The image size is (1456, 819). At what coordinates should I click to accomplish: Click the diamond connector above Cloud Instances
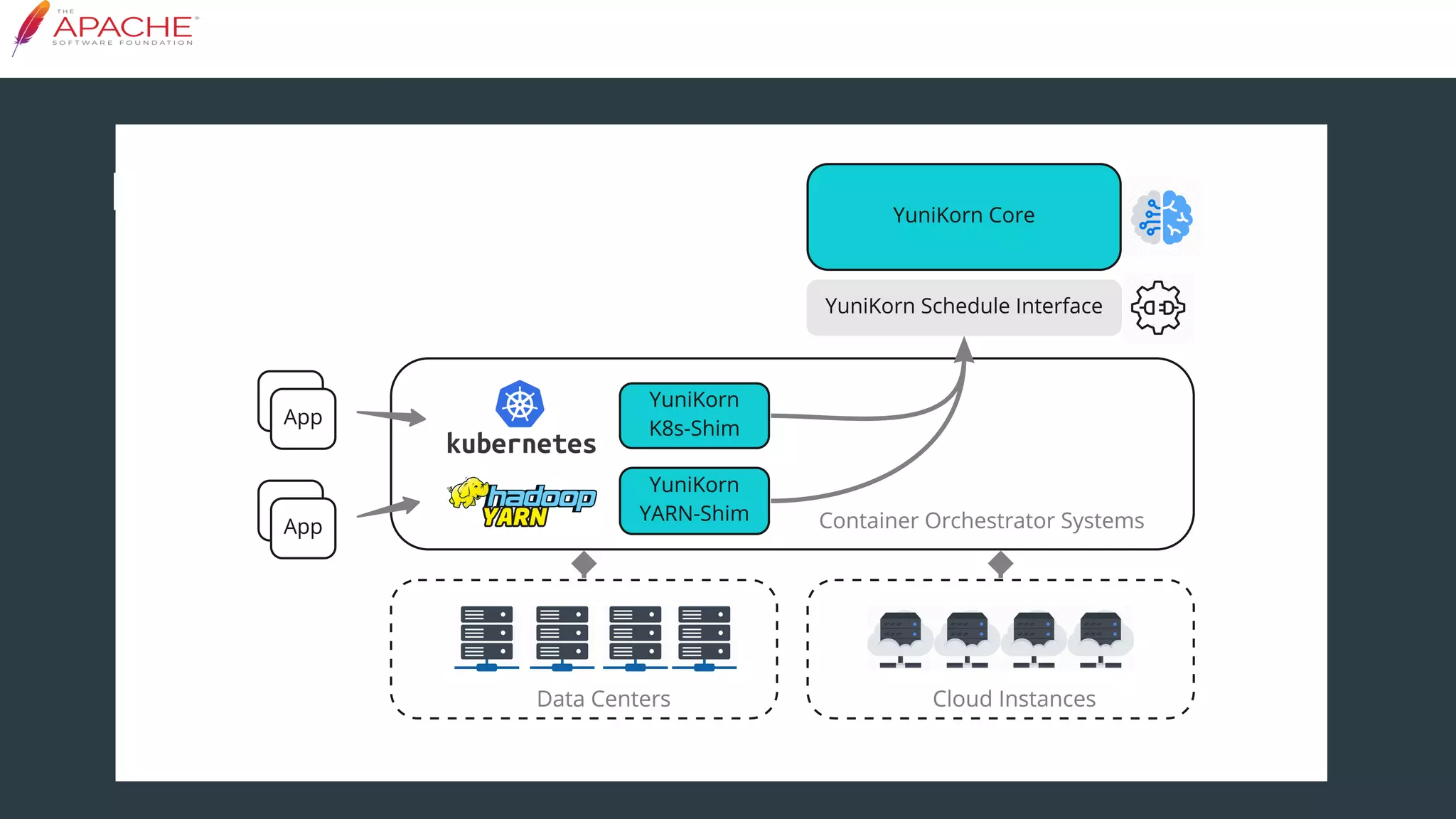[1000, 564]
